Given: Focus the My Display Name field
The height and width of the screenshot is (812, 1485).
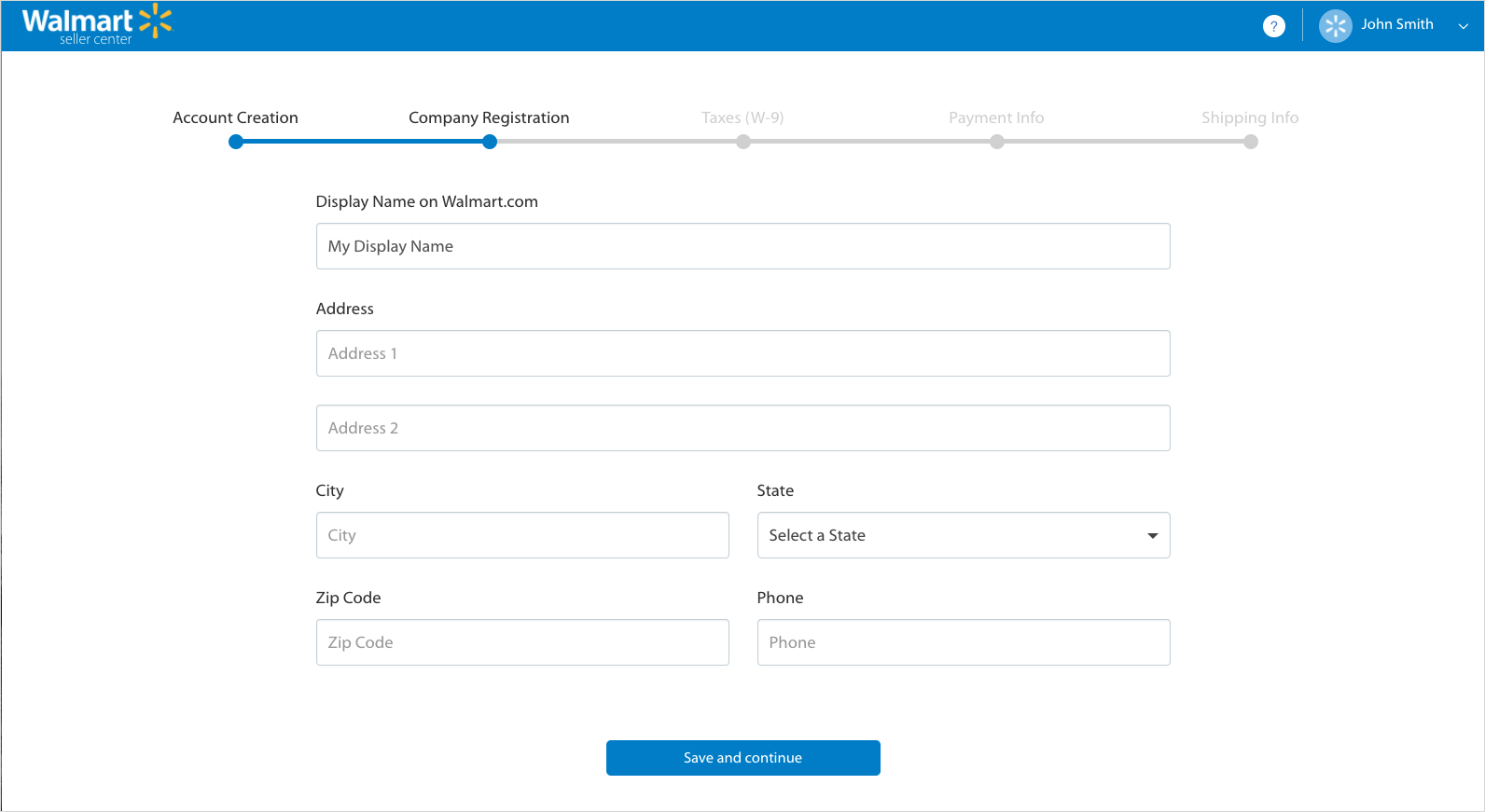Looking at the screenshot, I should 742,246.
